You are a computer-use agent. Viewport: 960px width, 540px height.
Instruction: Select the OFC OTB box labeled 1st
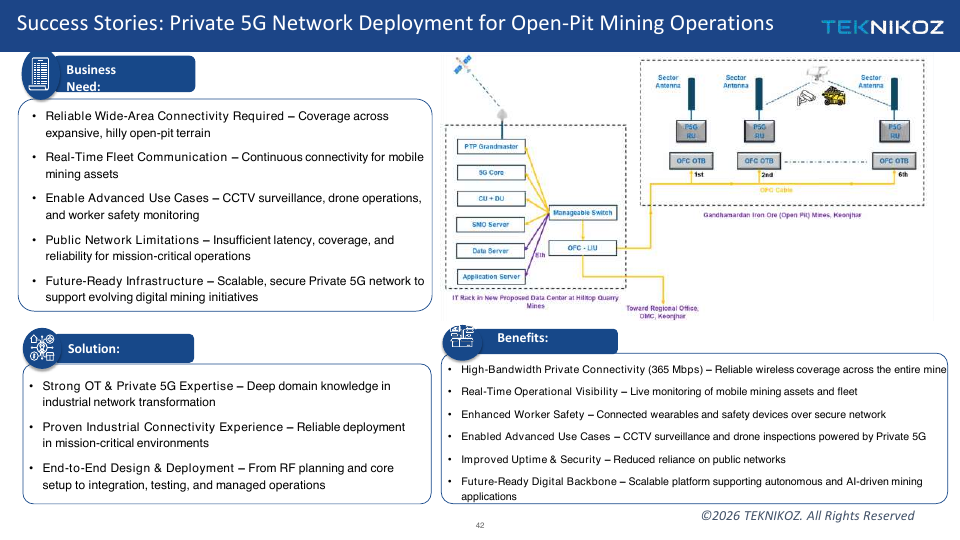click(691, 161)
